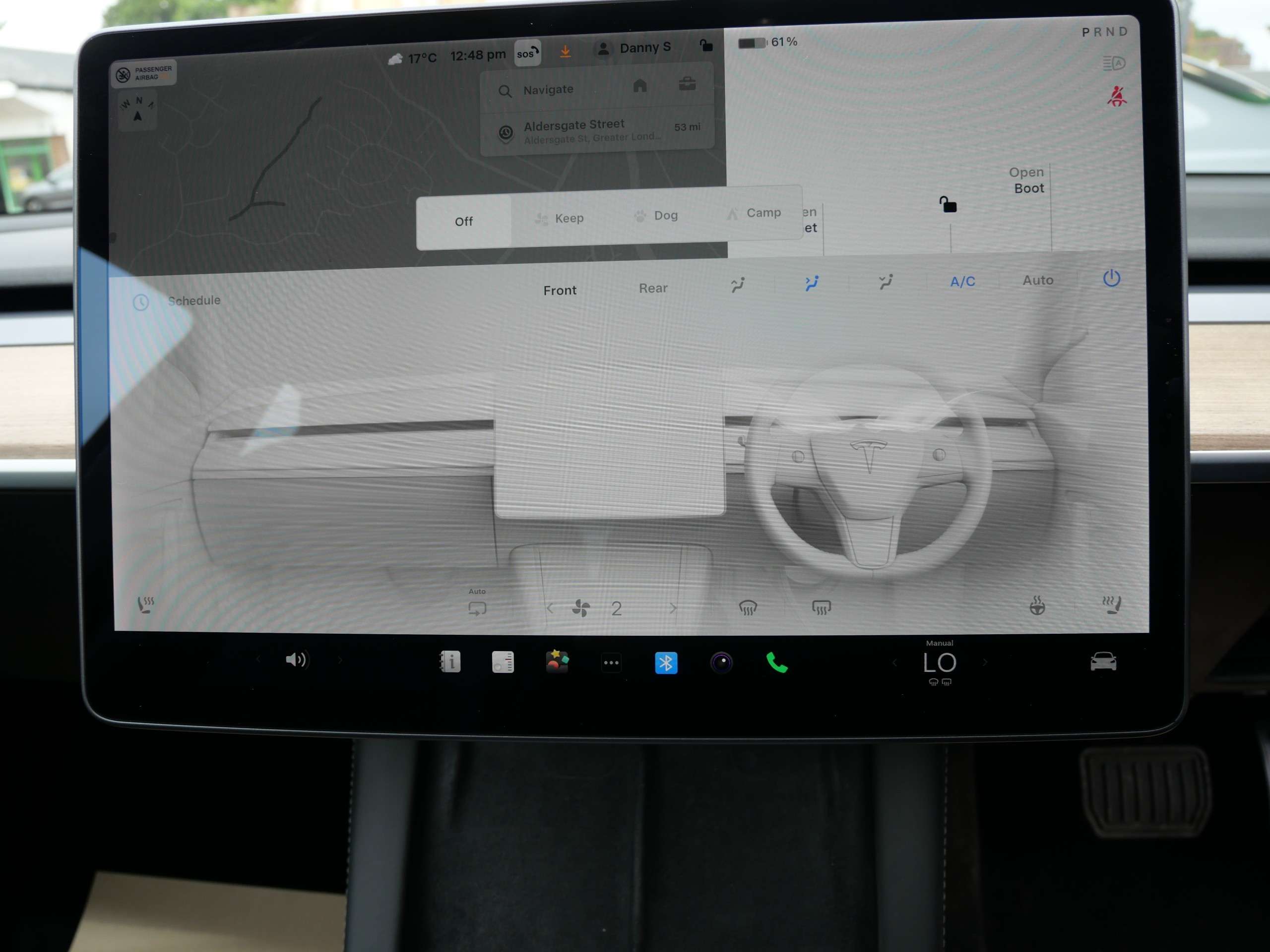The image size is (1270, 952).
Task: Tap the compass north orientation icon
Action: [138, 111]
